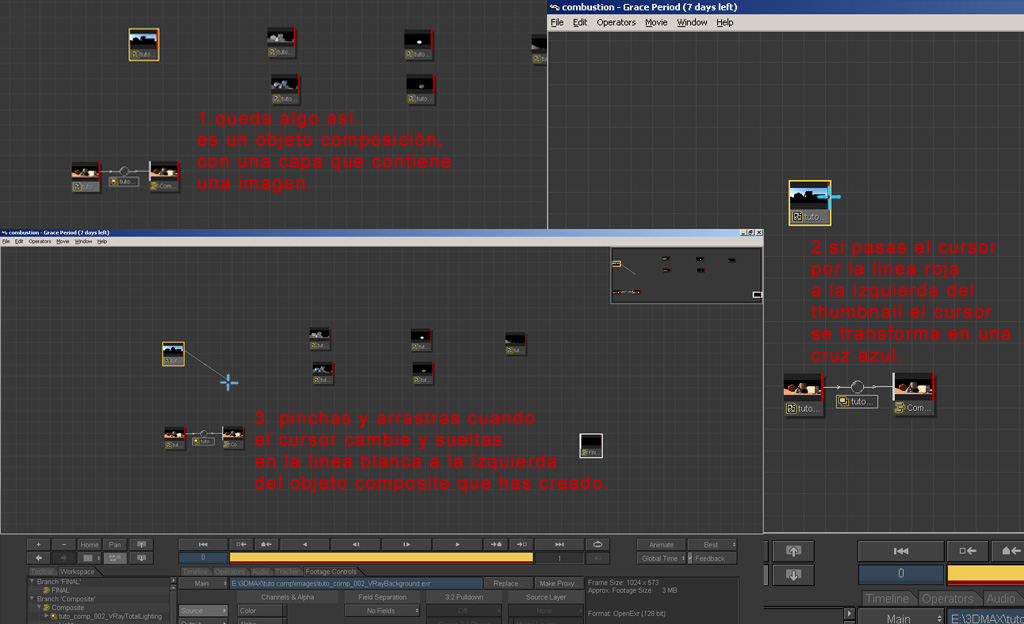The image size is (1024, 624).
Task: Click the zoom in plus button in lower window
Action: click(39, 544)
